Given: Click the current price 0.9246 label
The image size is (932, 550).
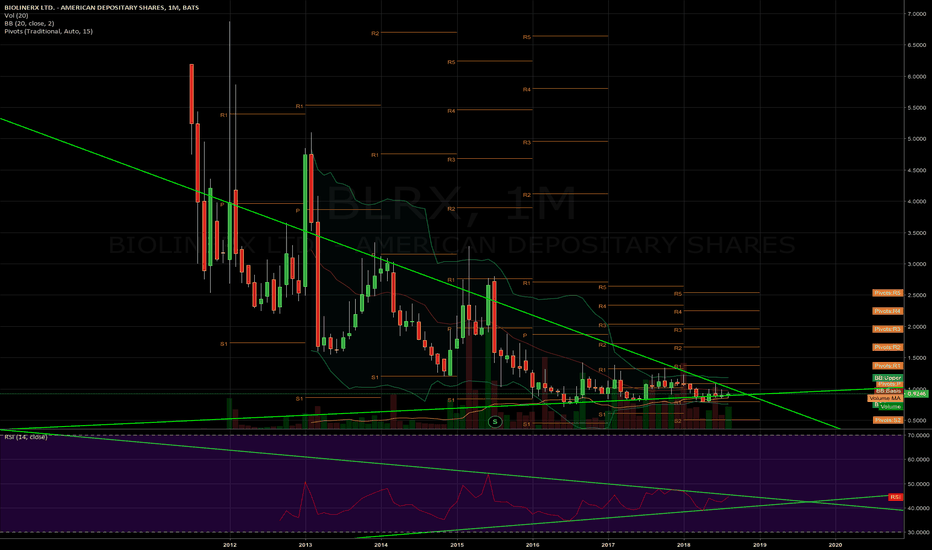Looking at the screenshot, I should coord(917,394).
